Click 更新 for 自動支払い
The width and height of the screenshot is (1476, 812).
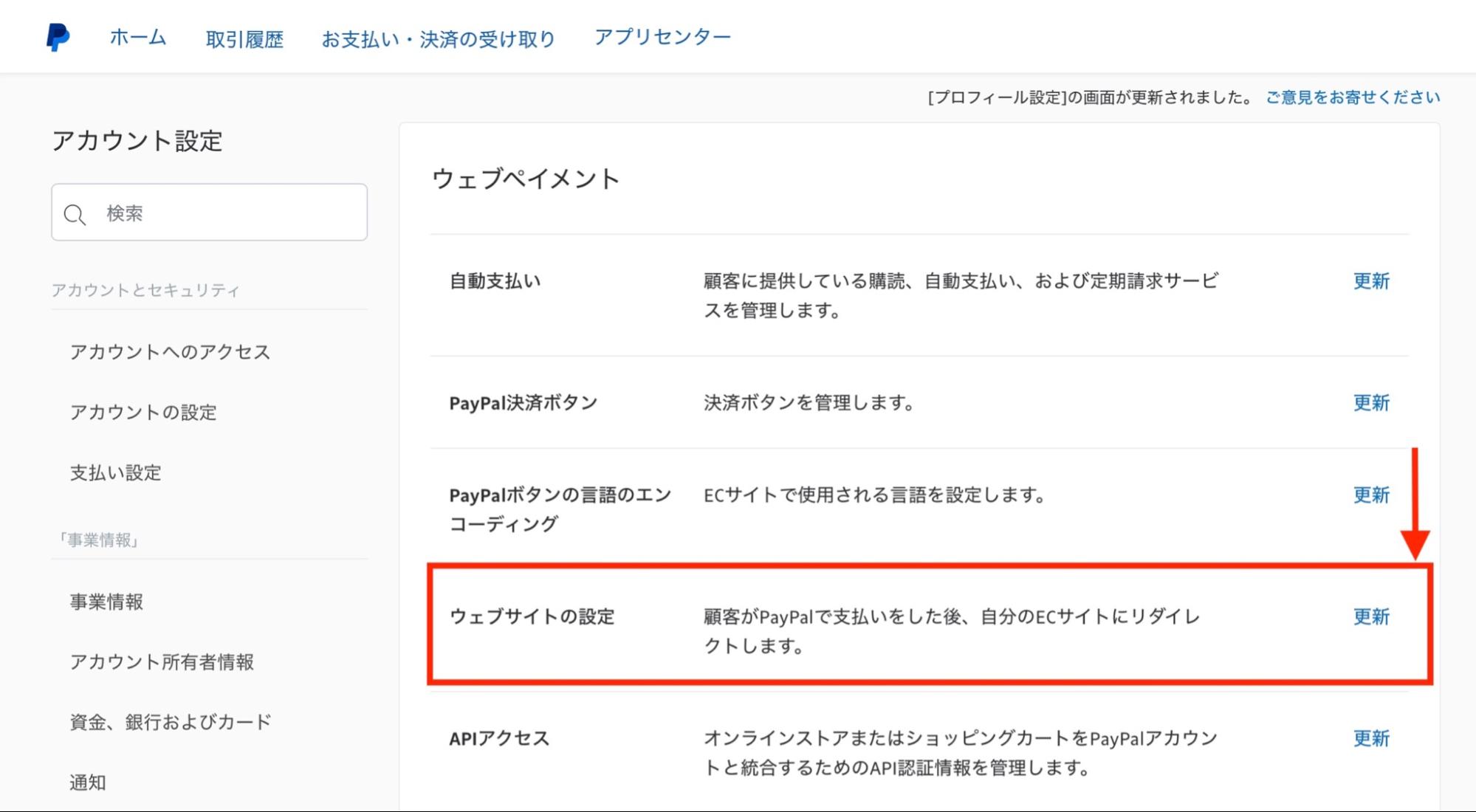click(1370, 281)
